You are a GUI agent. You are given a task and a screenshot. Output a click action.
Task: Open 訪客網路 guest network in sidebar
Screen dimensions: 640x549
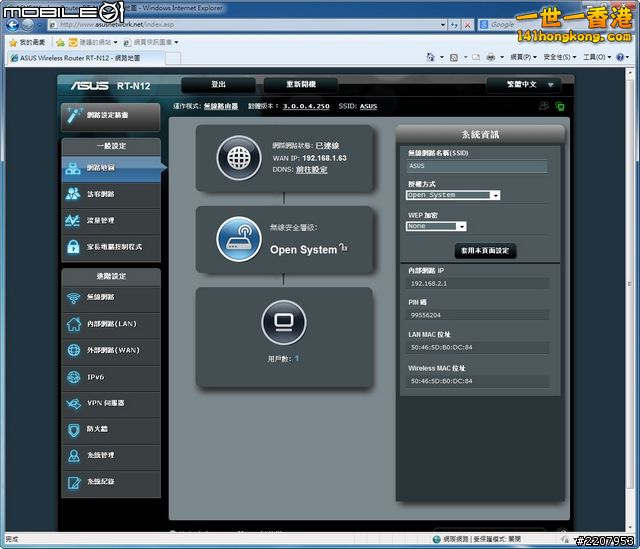(110, 194)
